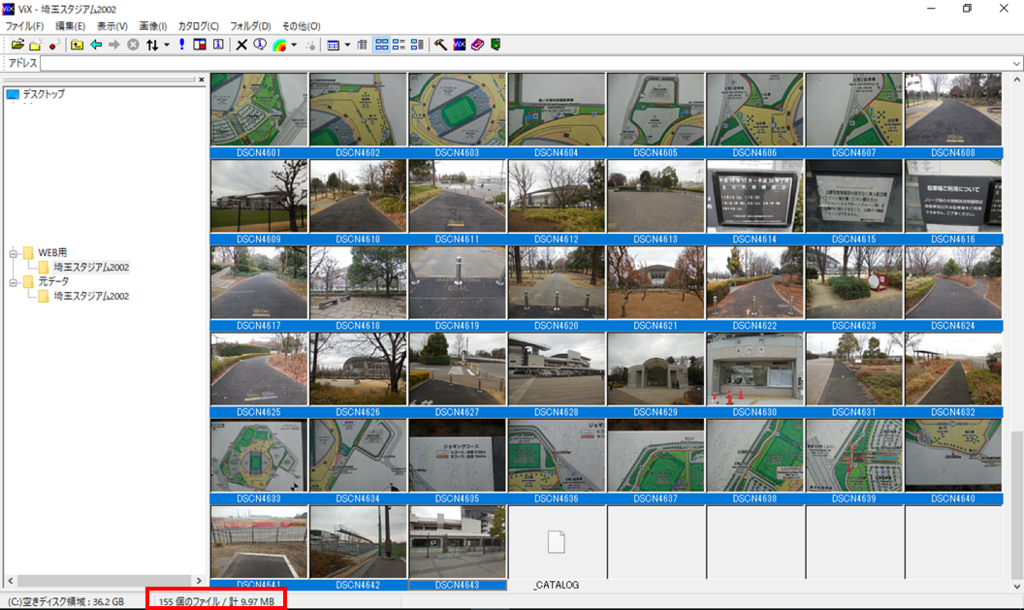Click the sort up-down arrows icon
1024x610 pixels.
click(x=152, y=44)
